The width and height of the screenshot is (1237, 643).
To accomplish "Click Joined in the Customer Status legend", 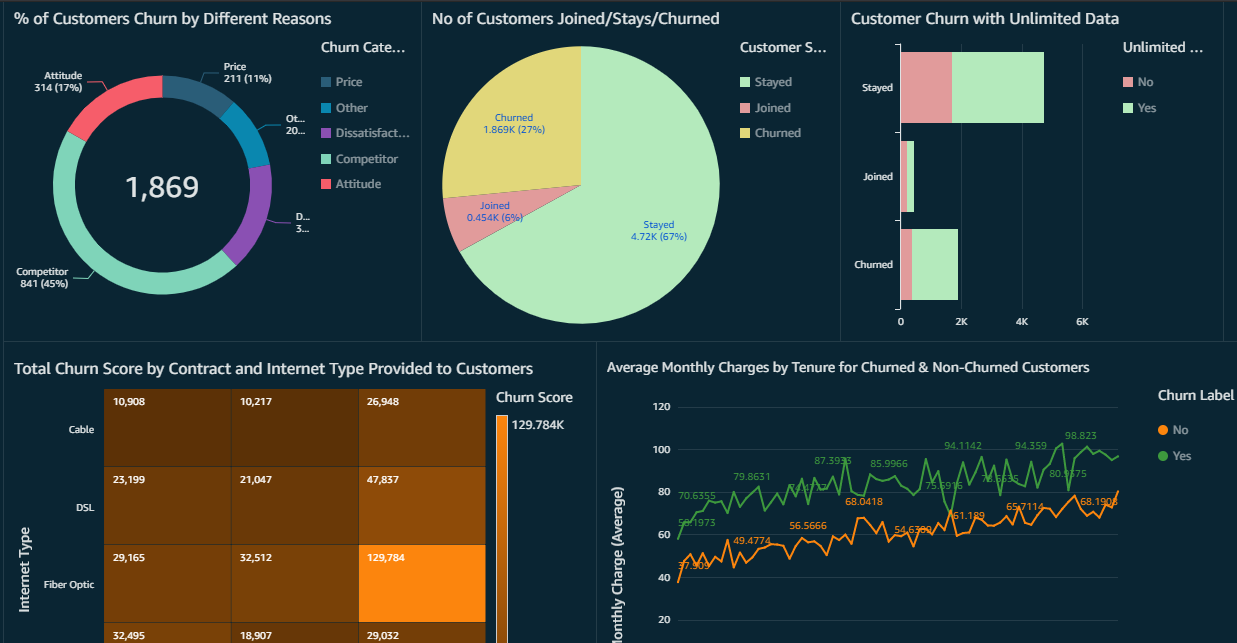I will (765, 108).
